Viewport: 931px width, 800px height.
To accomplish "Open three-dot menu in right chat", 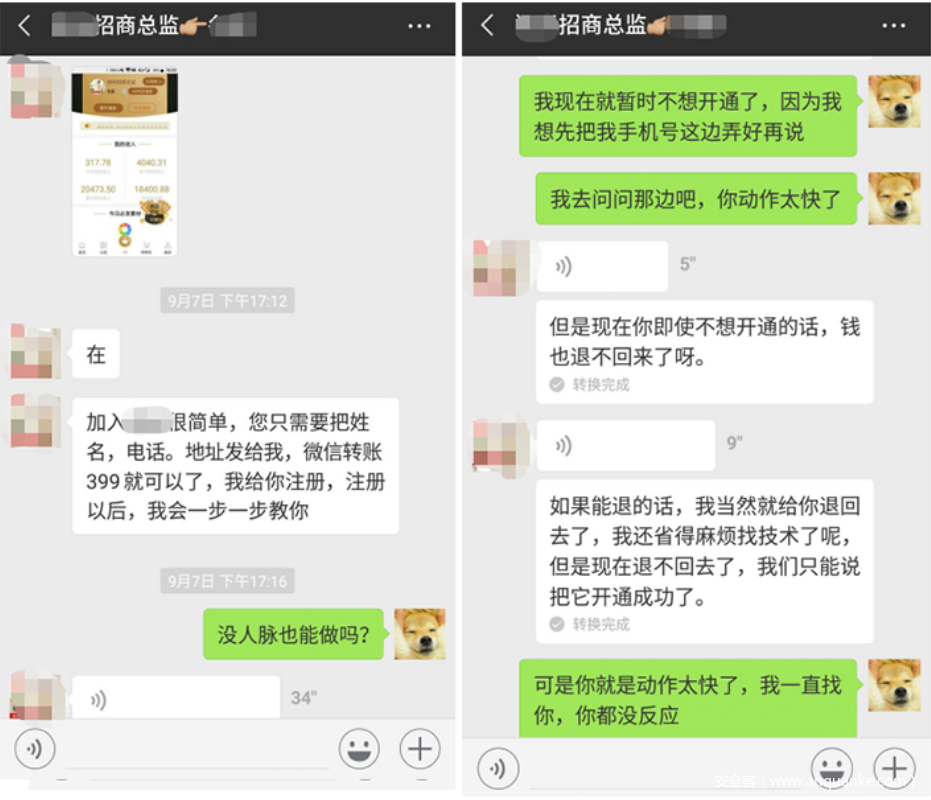I will click(893, 26).
